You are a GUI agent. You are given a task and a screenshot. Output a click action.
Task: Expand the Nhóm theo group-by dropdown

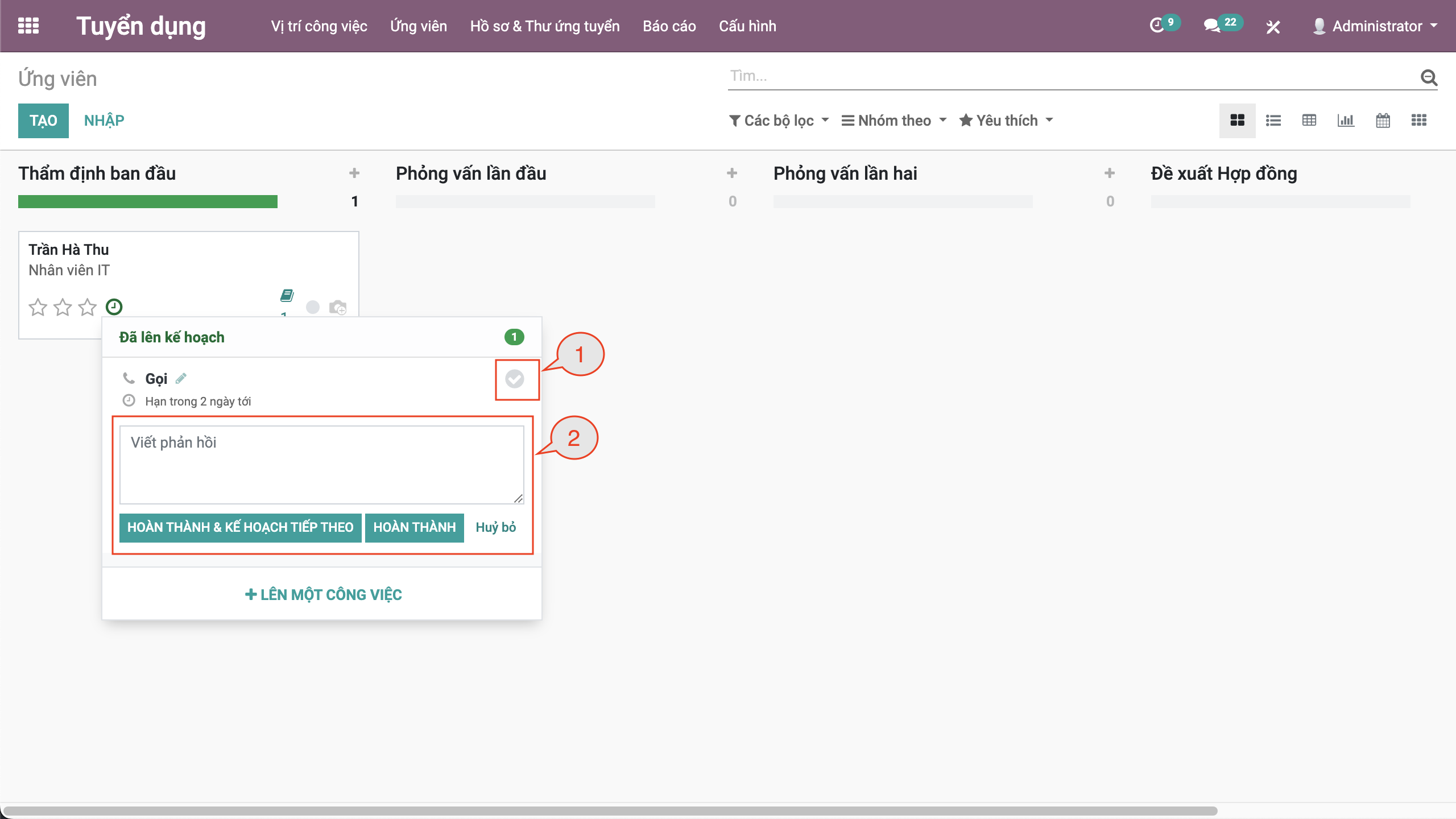(x=894, y=121)
